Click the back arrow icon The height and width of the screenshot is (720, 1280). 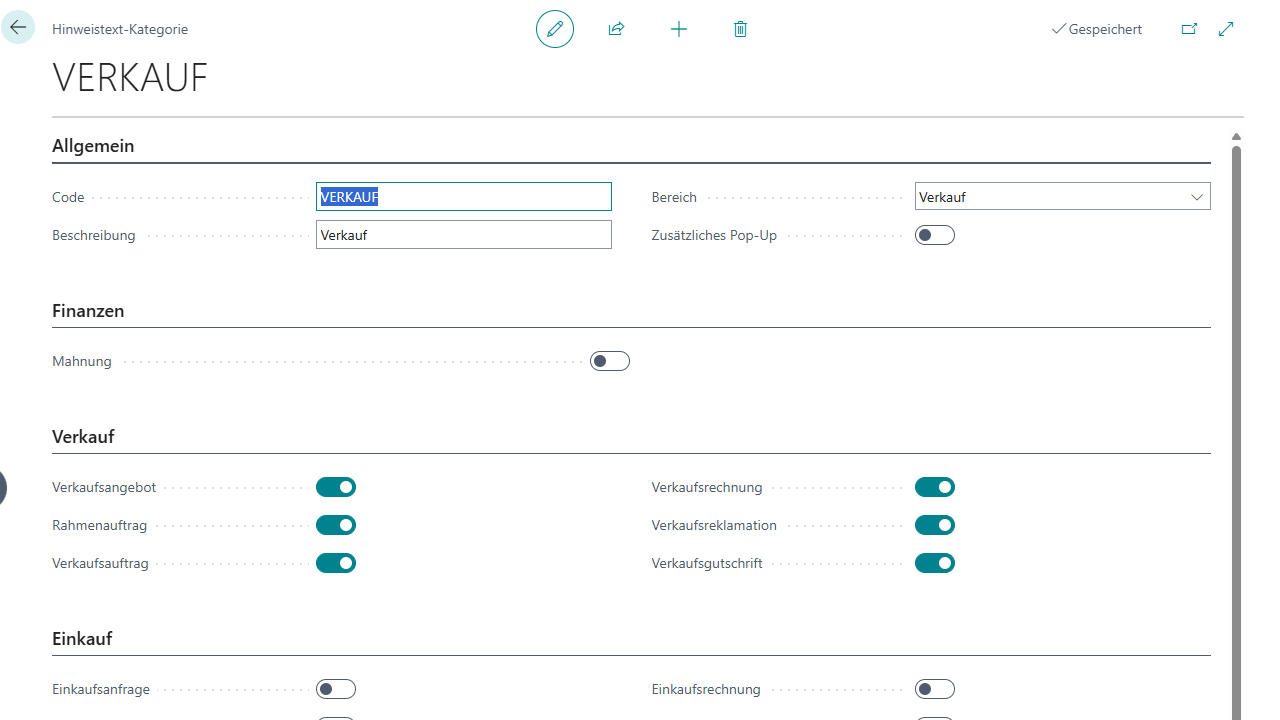tap(18, 28)
